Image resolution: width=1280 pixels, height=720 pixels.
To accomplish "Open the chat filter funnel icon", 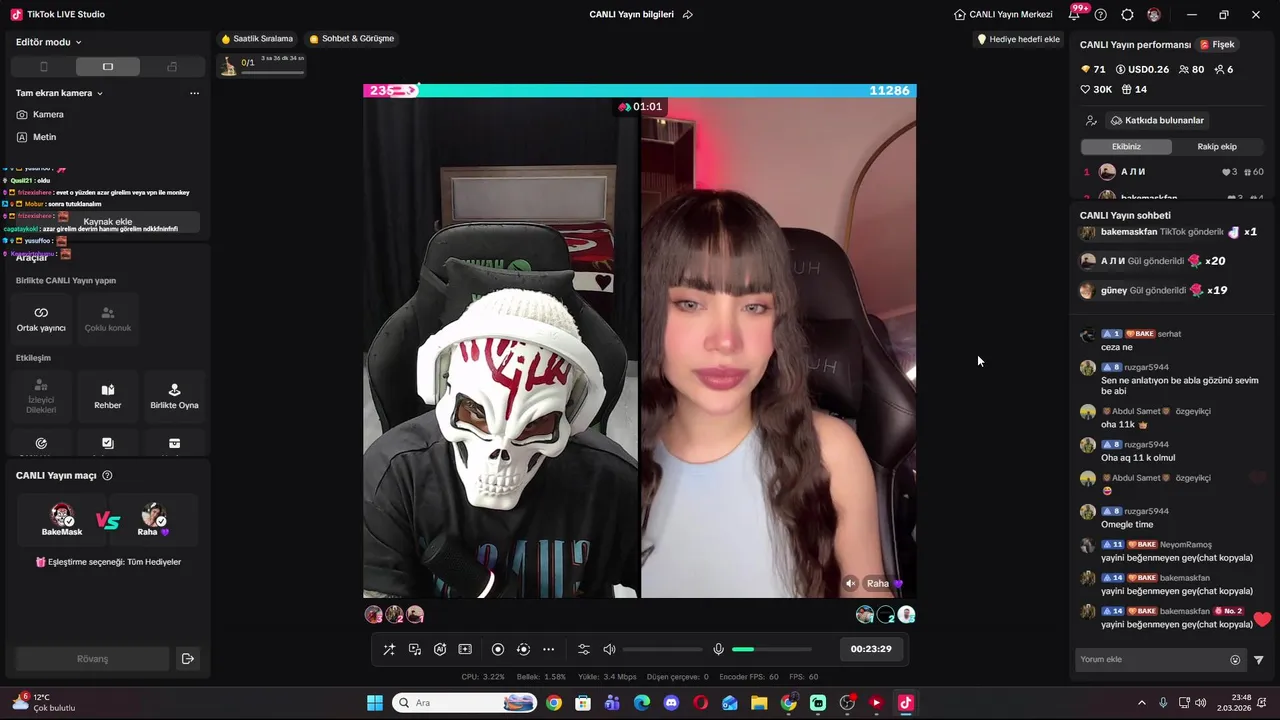I will [x=1258, y=660].
